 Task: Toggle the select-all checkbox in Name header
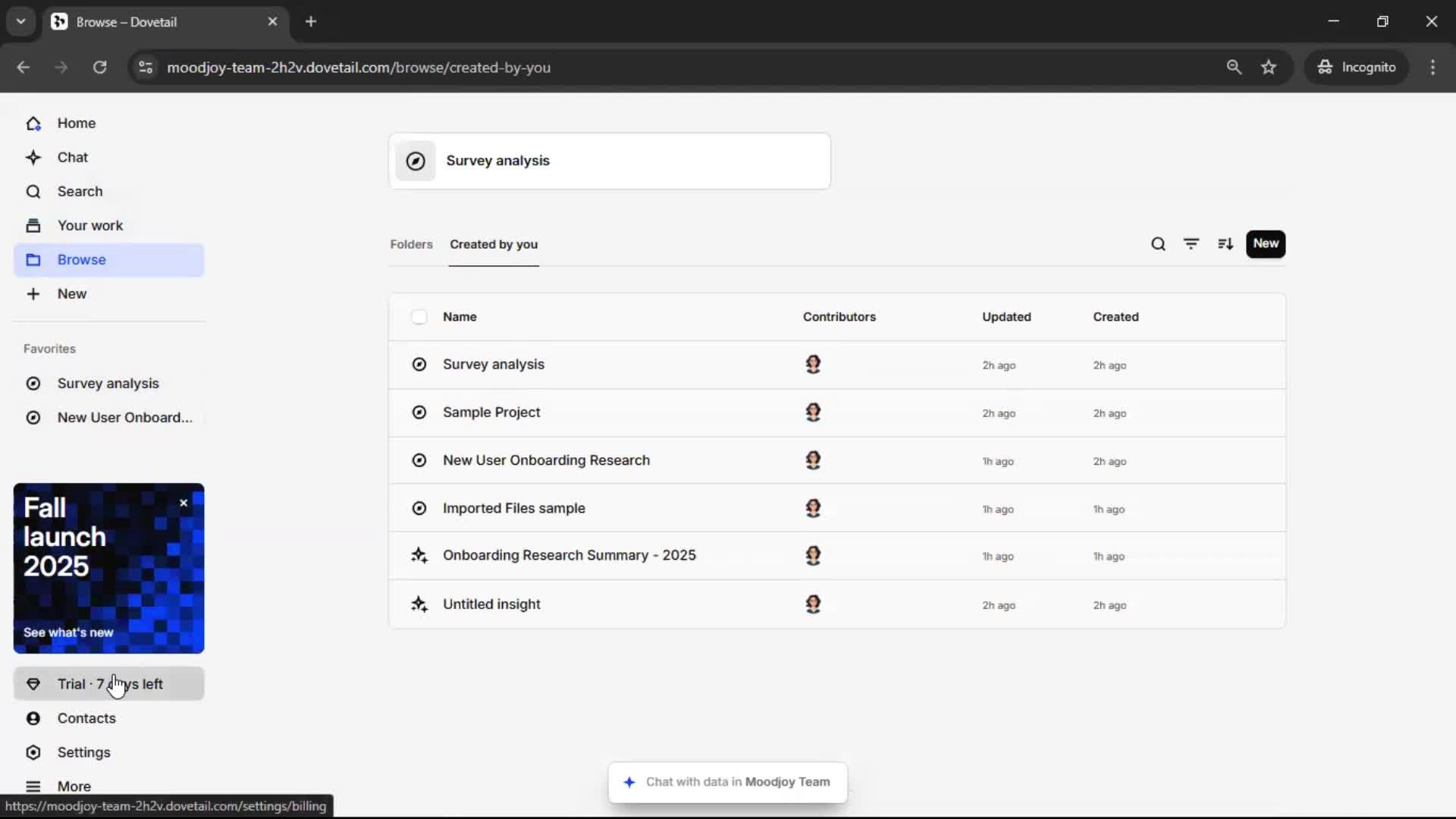pos(419,317)
